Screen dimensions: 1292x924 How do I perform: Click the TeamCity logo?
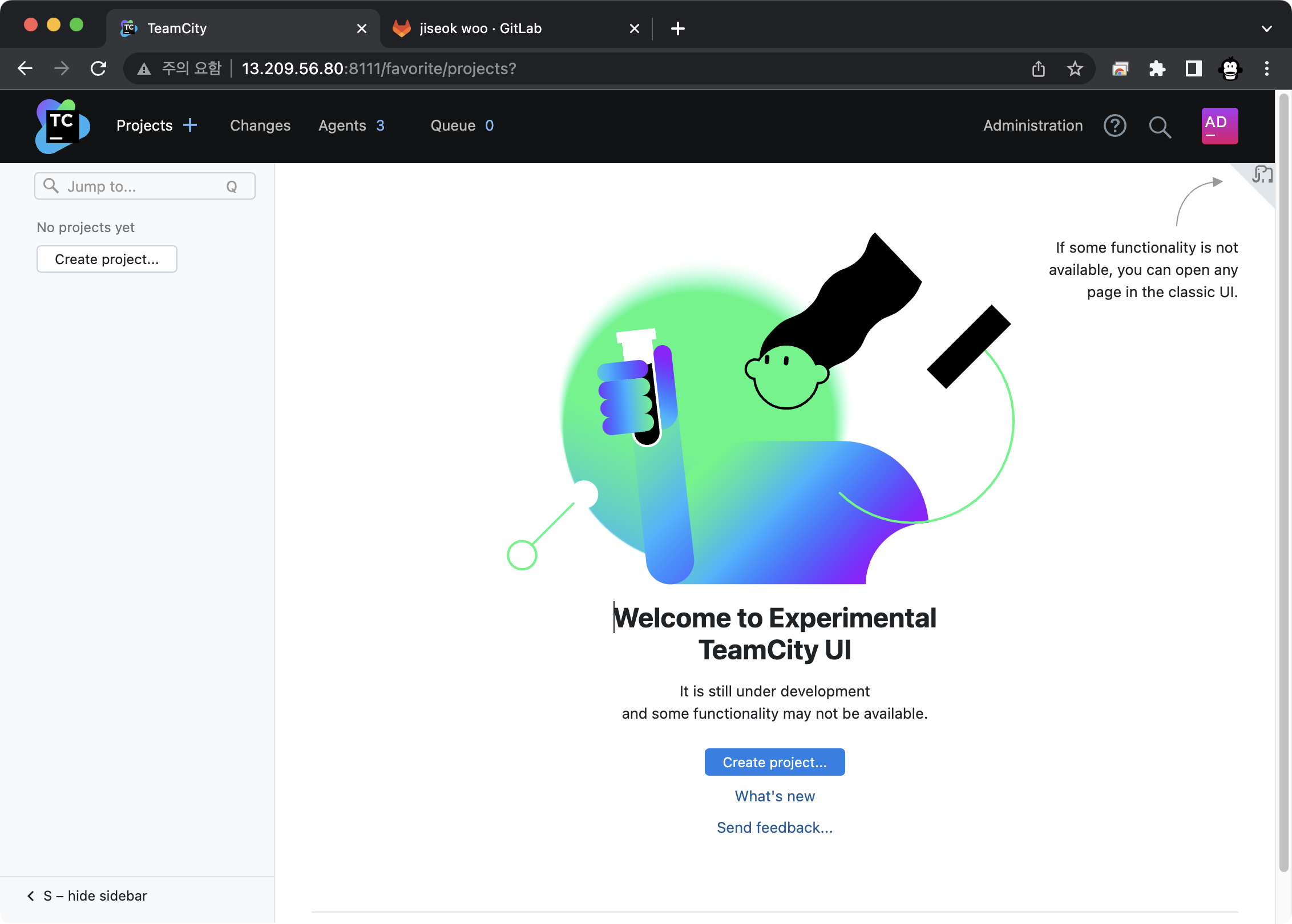coord(62,126)
